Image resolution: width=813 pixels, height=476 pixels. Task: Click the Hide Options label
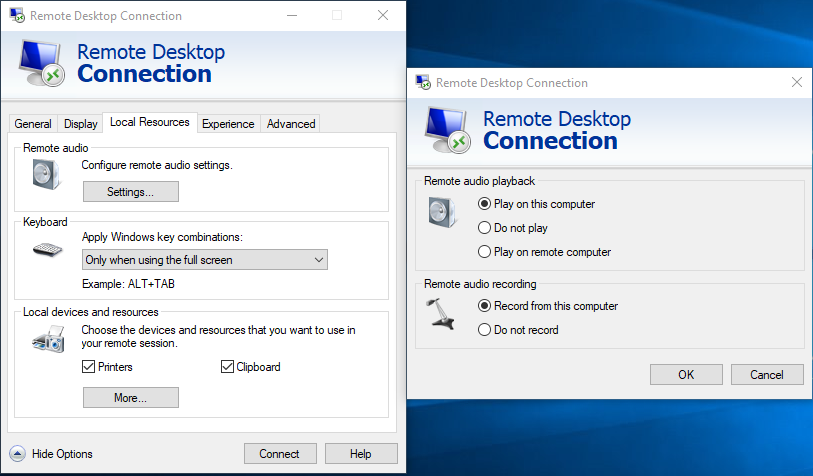62,454
